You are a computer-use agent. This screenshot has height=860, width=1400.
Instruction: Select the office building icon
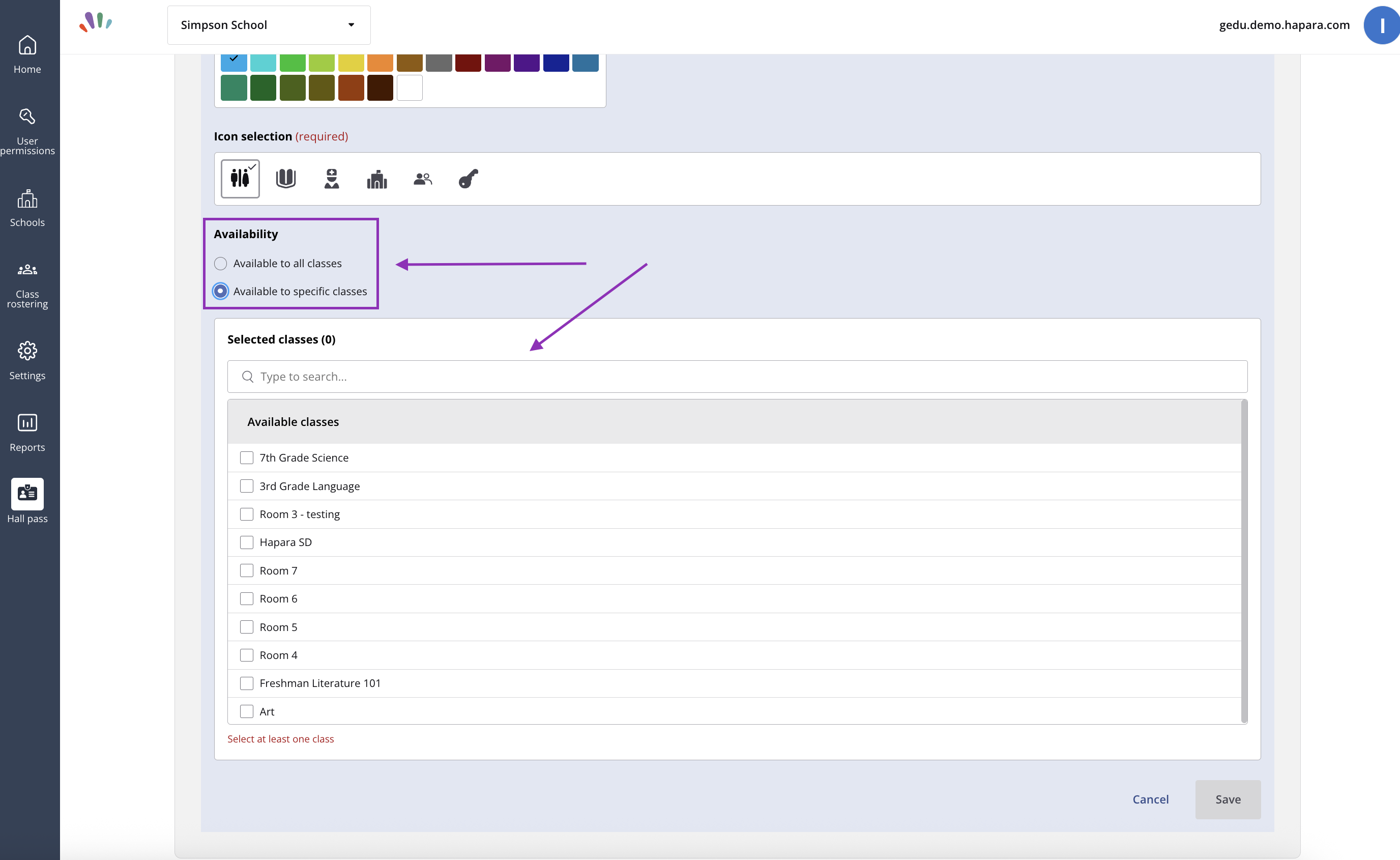(x=377, y=179)
